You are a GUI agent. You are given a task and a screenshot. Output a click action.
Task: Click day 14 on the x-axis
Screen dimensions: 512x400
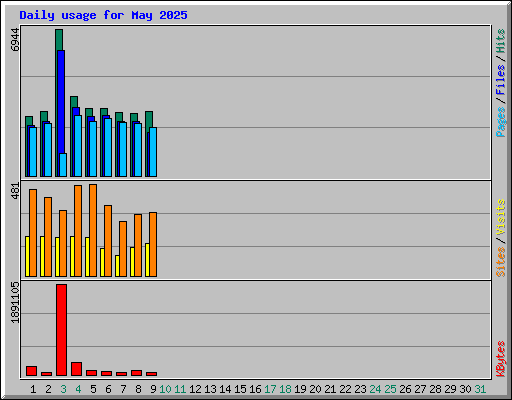(225, 389)
